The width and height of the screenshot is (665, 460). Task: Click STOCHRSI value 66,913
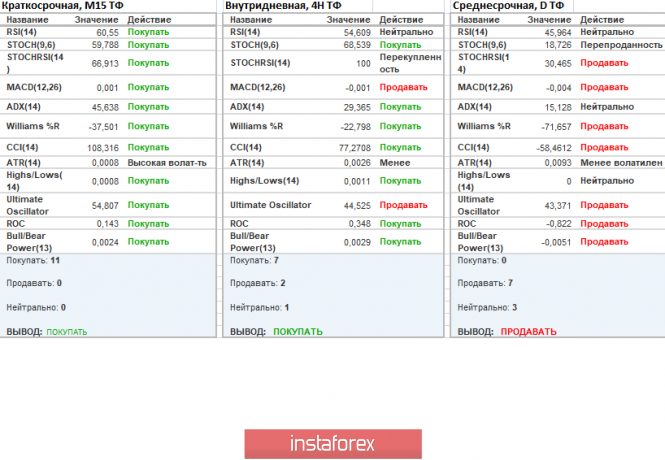pos(105,63)
